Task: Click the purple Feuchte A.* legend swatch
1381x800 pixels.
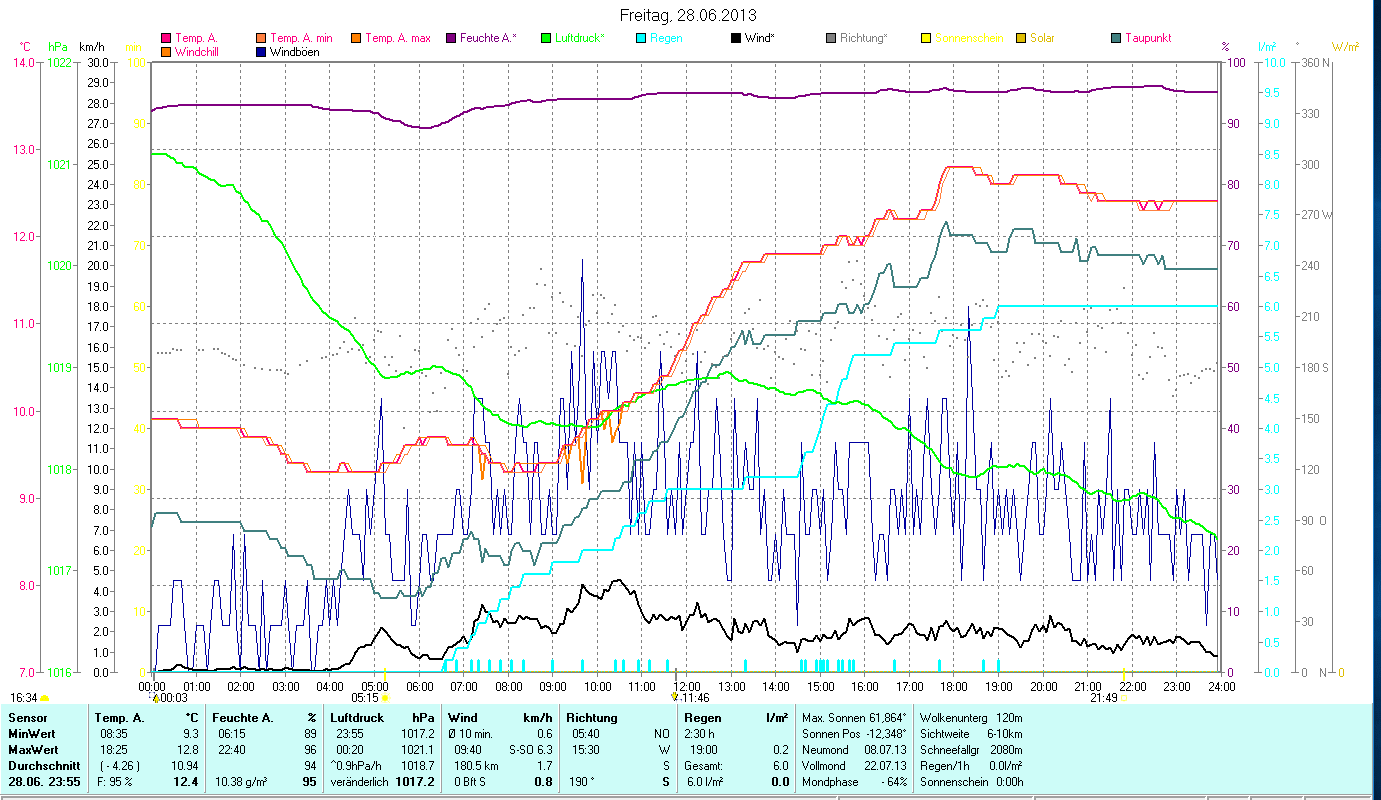Action: click(450, 39)
